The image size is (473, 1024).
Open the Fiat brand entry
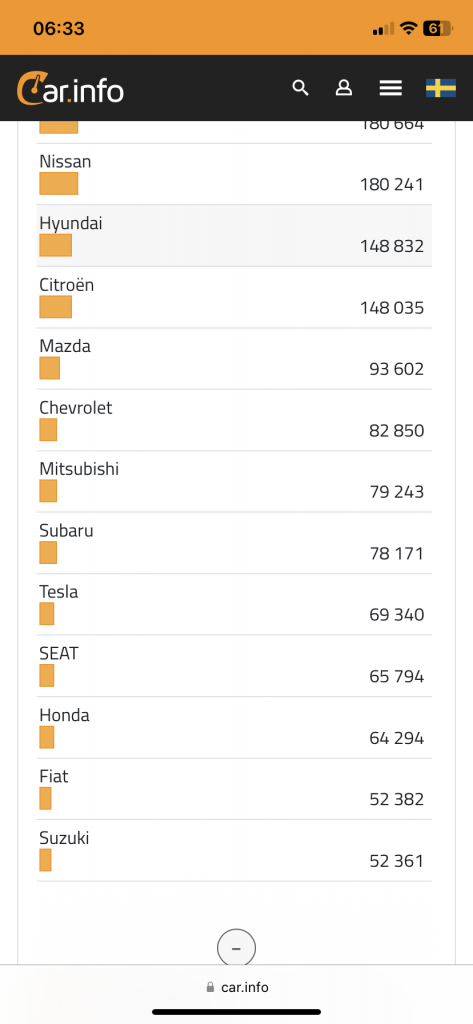point(234,790)
